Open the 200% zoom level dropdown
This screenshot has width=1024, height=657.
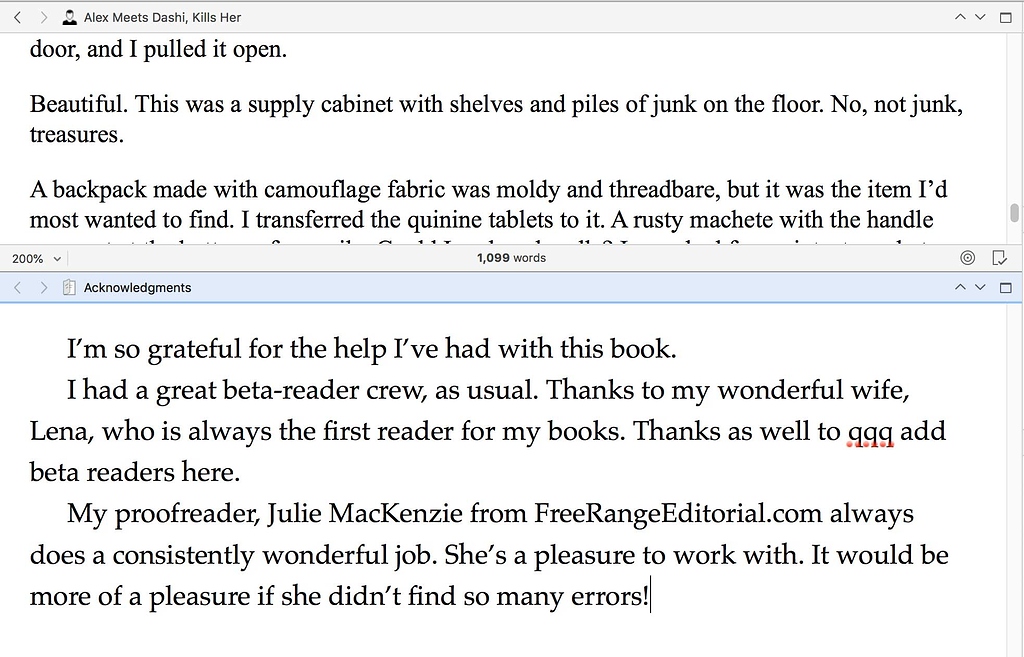34,257
